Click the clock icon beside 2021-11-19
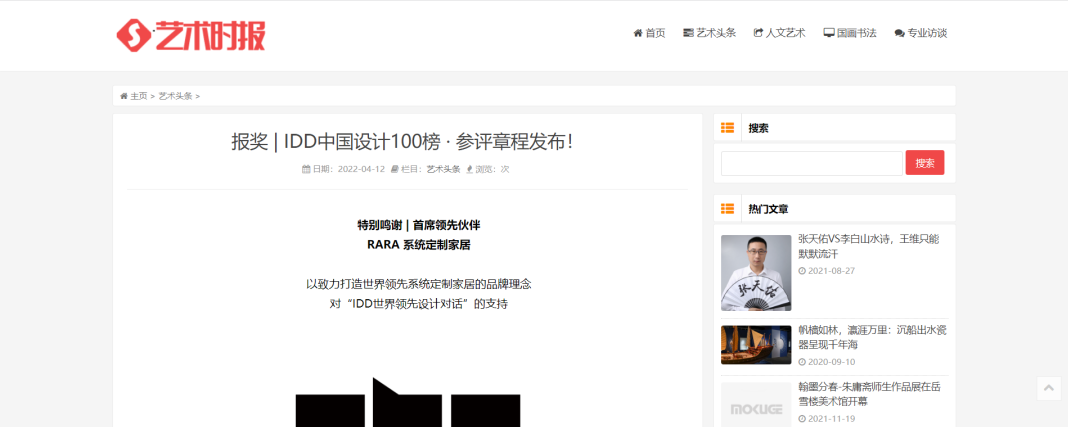 [x=802, y=419]
